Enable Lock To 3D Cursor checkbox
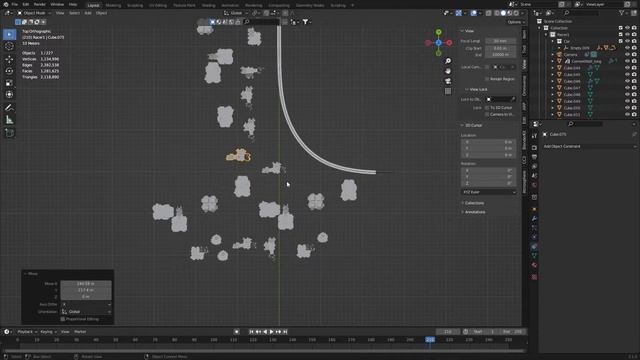Image resolution: width=640 pixels, height=360 pixels. 487,108
